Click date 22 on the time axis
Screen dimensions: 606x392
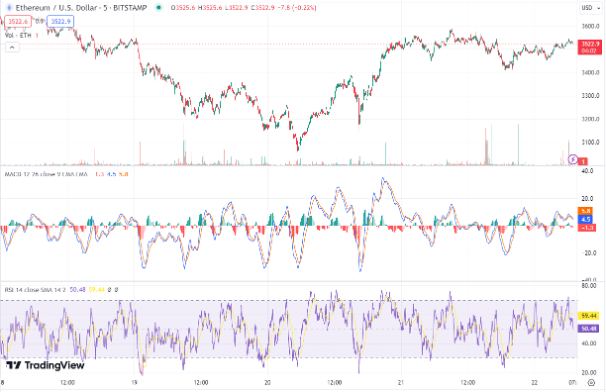pos(535,383)
